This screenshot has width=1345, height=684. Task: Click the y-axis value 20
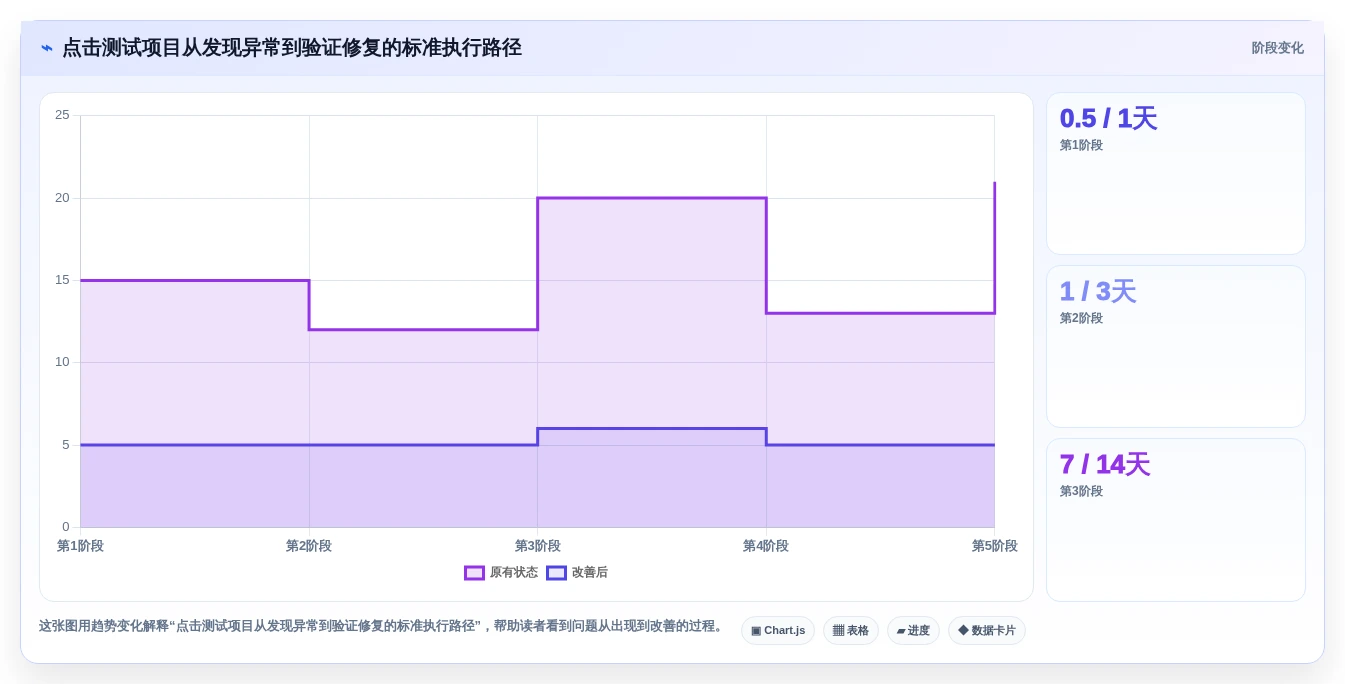62,198
